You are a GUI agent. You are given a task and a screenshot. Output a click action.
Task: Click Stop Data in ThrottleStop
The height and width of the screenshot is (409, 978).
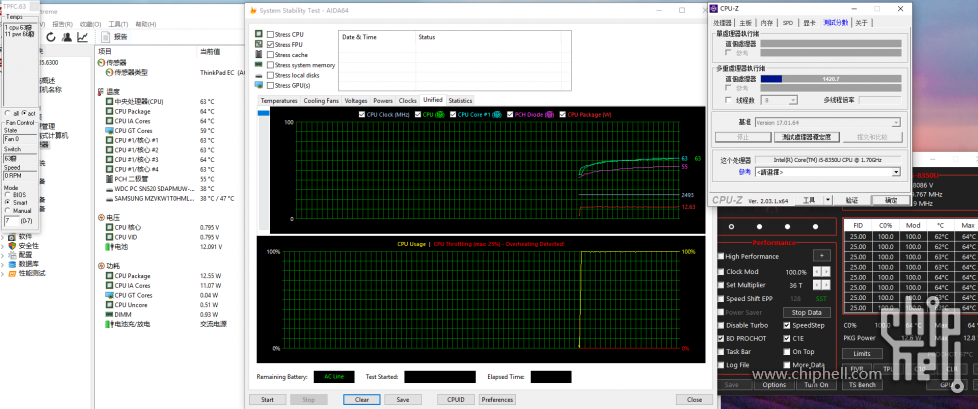pos(806,312)
